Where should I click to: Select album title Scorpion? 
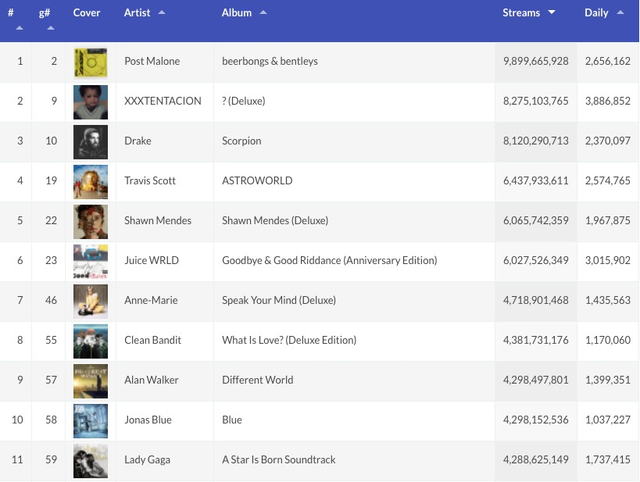(x=242, y=141)
